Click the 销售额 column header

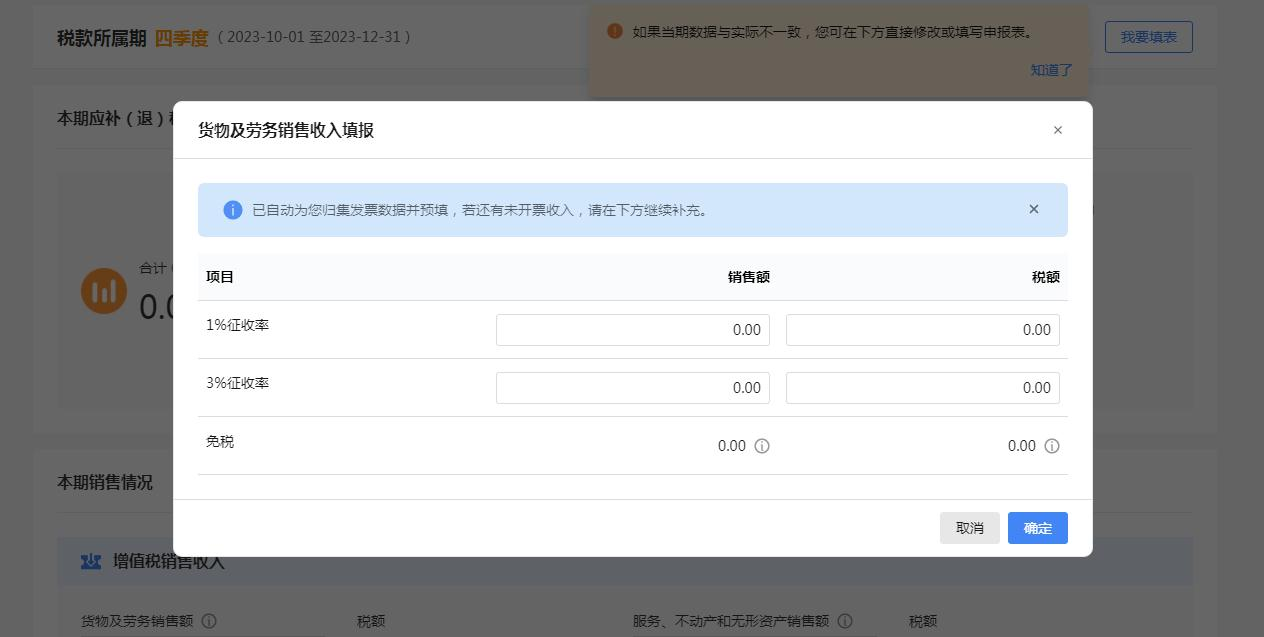click(748, 277)
